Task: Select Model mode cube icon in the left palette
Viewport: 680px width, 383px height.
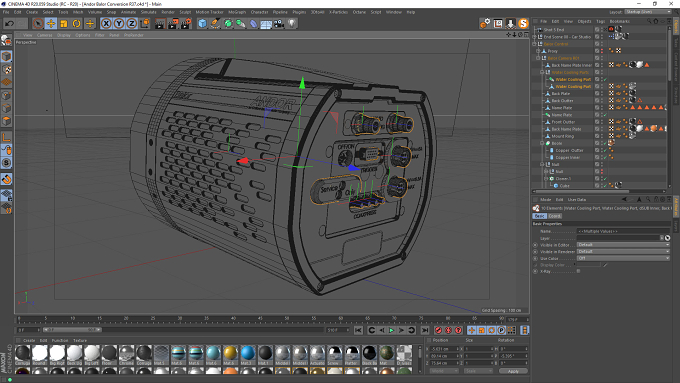Action: tap(6, 56)
